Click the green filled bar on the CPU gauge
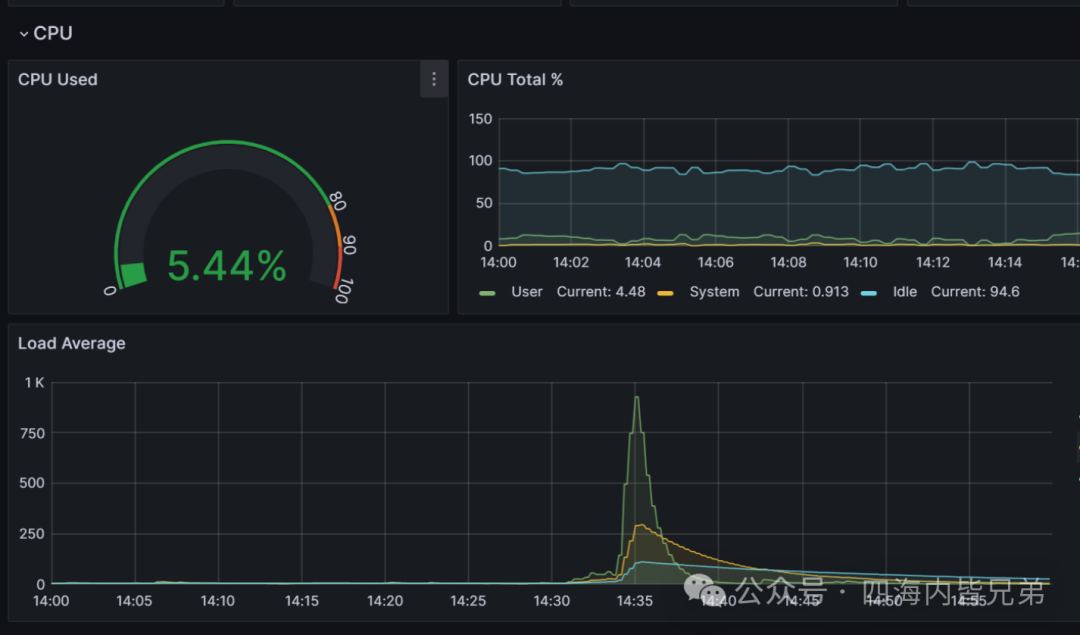This screenshot has height=635, width=1080. pyautogui.click(x=133, y=274)
